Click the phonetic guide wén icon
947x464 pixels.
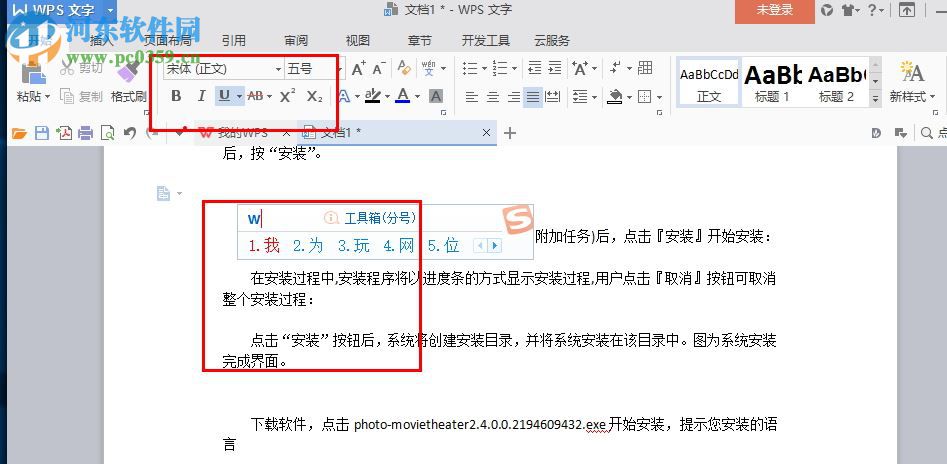428,68
